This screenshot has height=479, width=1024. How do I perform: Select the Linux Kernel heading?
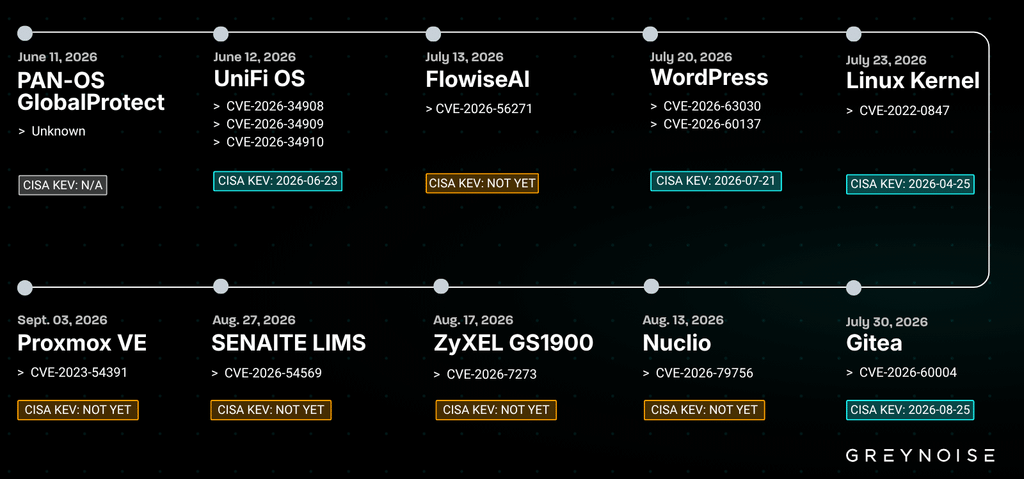(x=913, y=81)
